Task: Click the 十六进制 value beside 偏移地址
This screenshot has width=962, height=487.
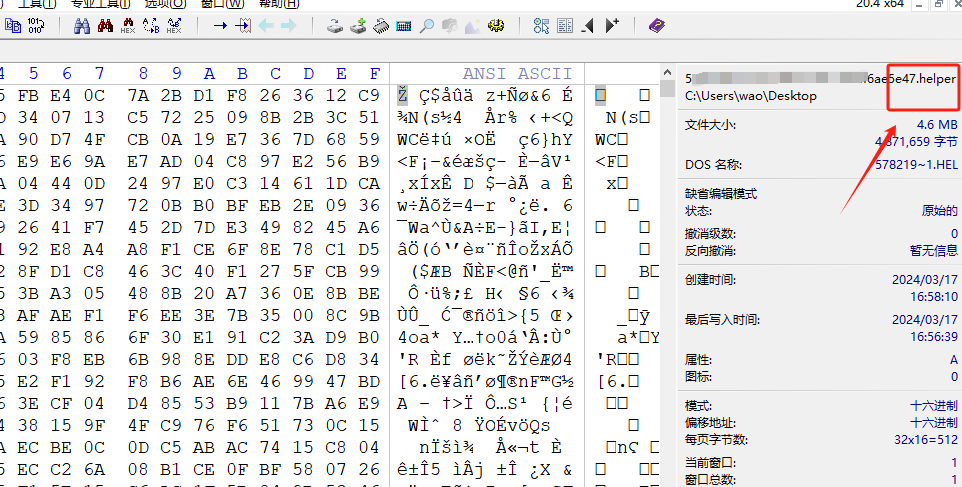Action: click(x=933, y=423)
